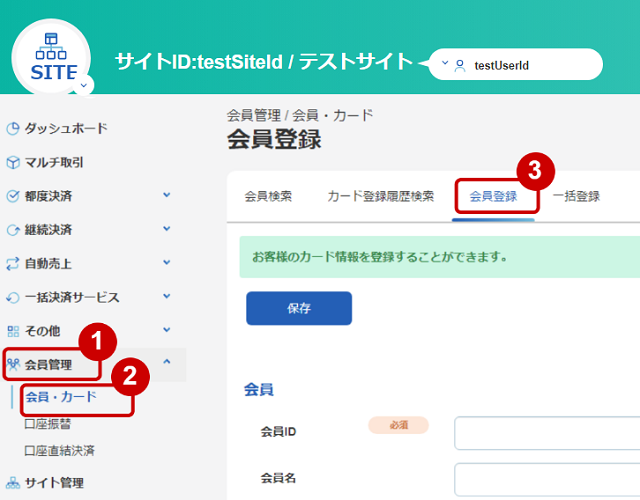Click the blue 保存 button

tap(299, 308)
